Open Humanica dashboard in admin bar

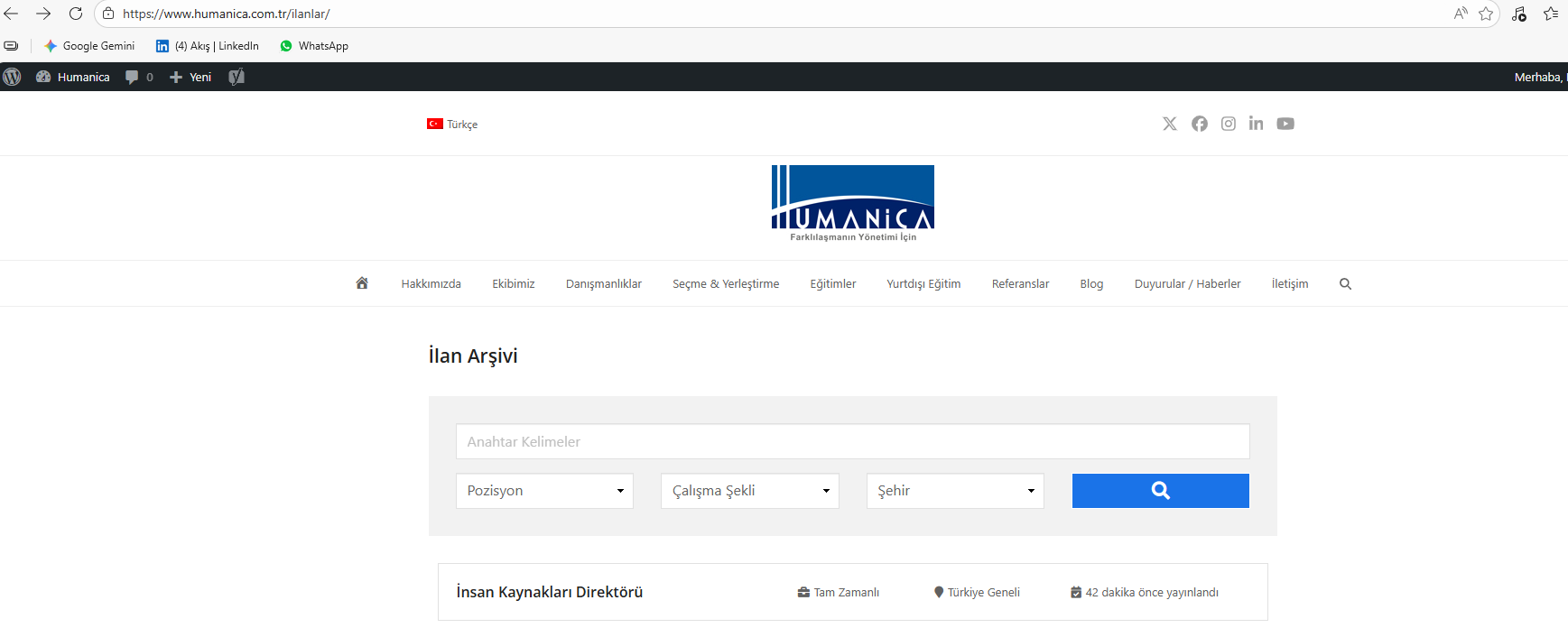tap(73, 77)
